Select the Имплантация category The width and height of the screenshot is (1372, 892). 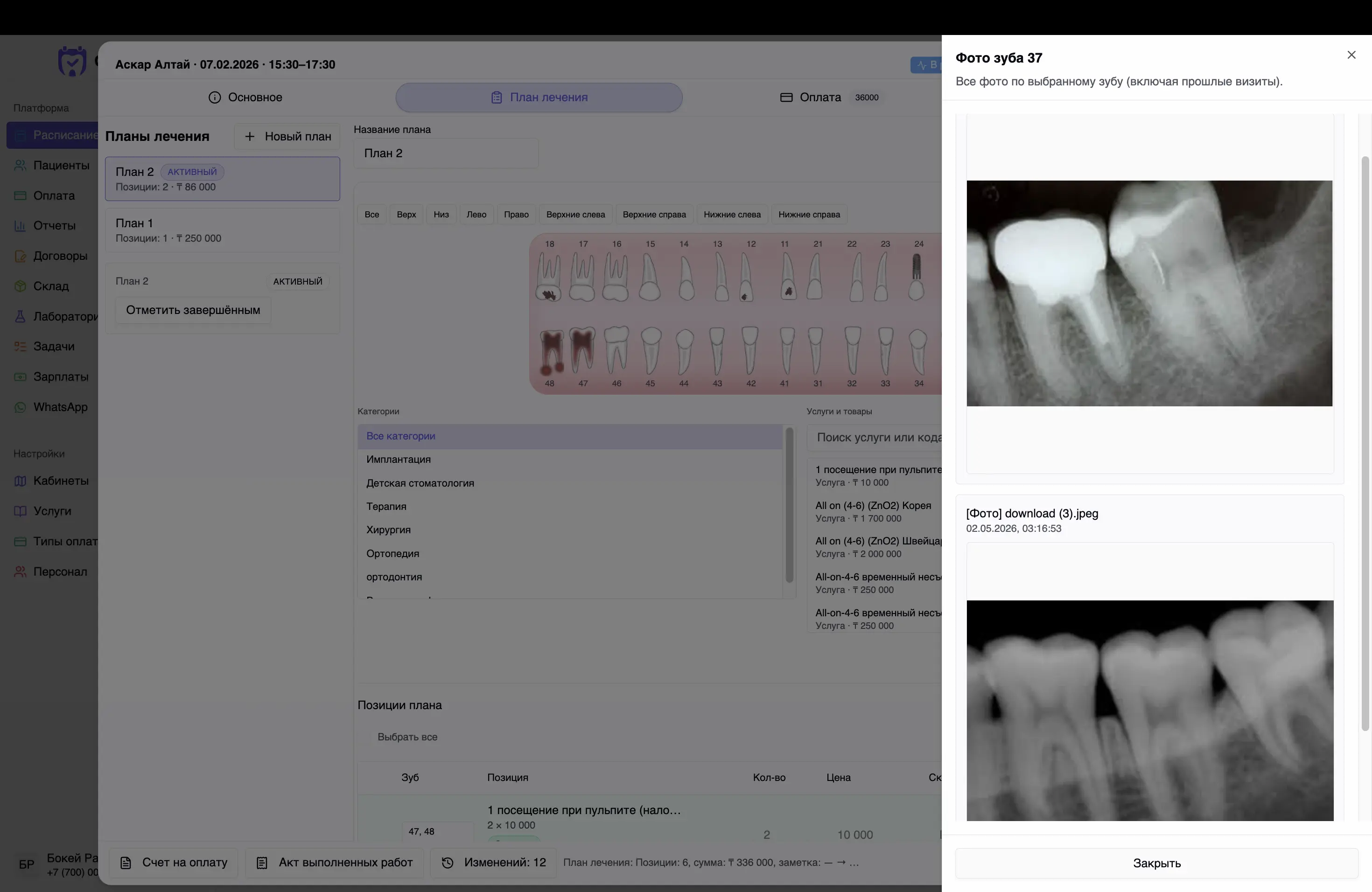coord(569,459)
